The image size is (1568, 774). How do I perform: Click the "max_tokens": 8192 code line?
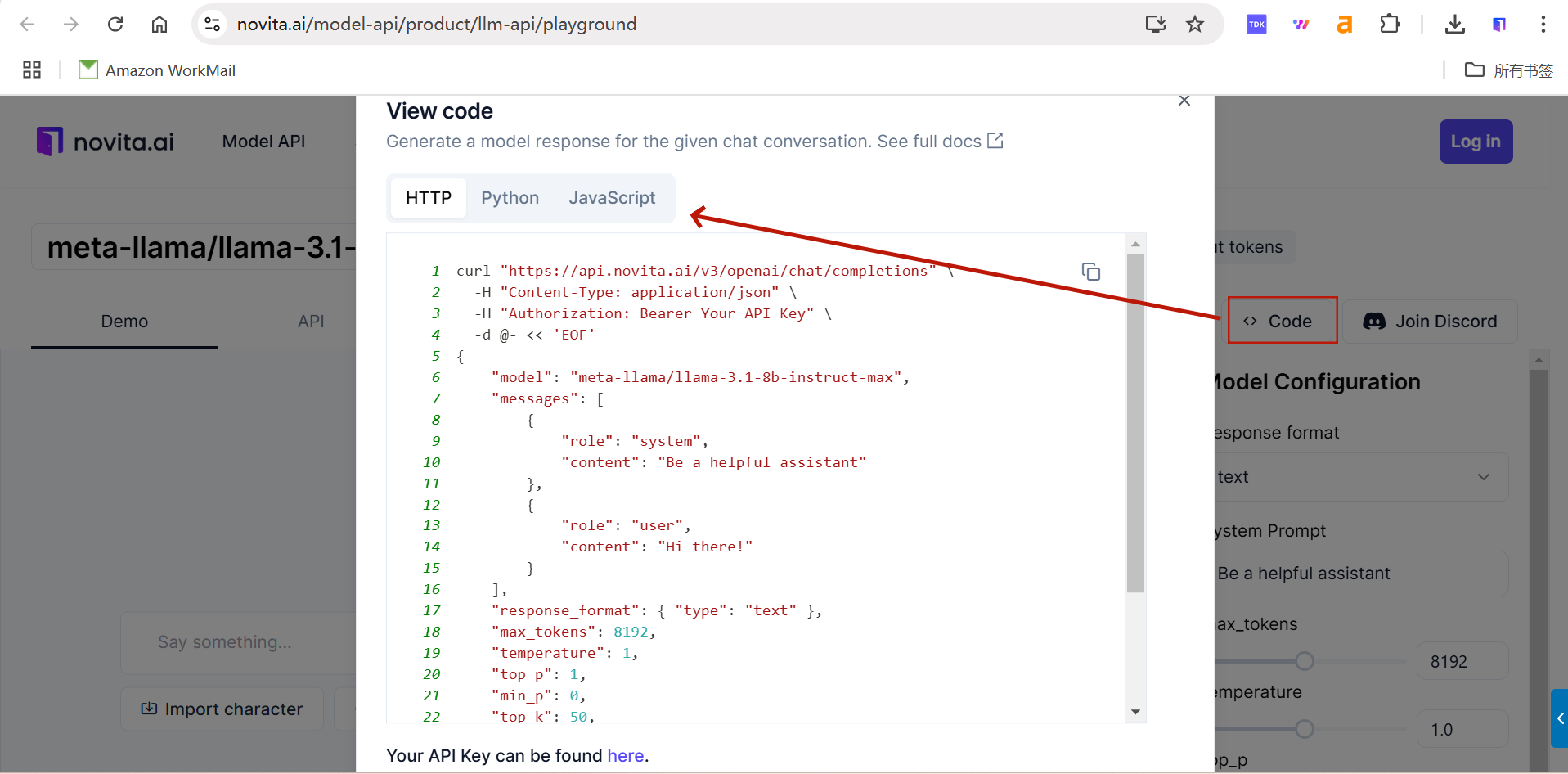tap(573, 632)
